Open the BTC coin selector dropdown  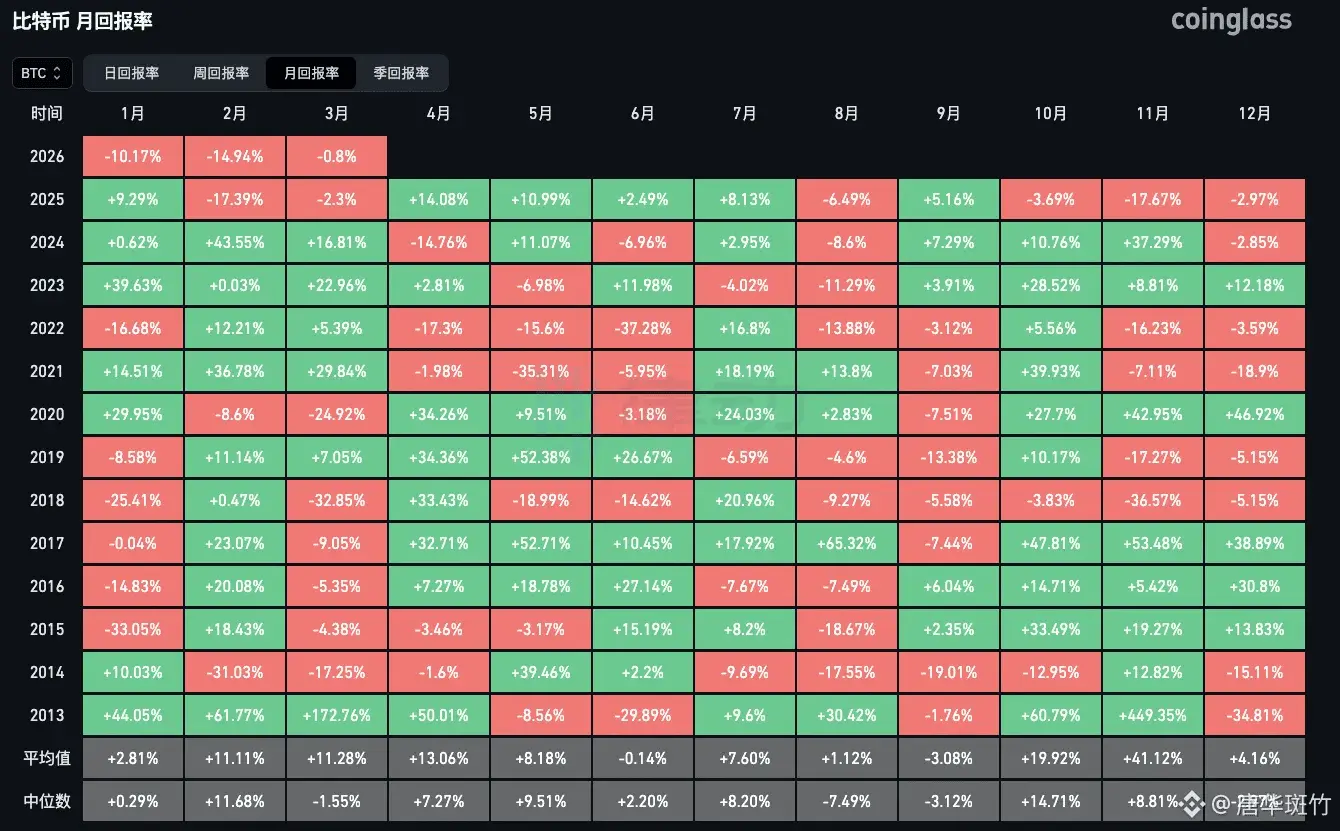coord(42,73)
